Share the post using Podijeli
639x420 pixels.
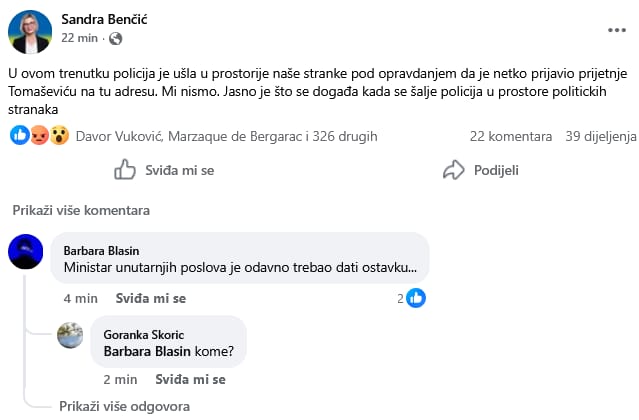click(481, 170)
